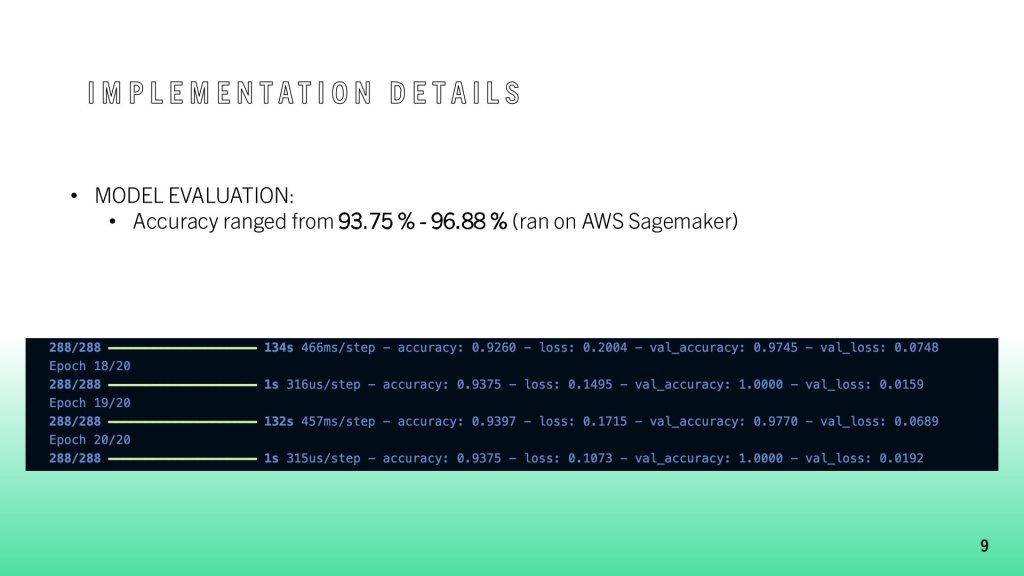
Task: Click the progress bar beside 134s
Action: click(182, 348)
